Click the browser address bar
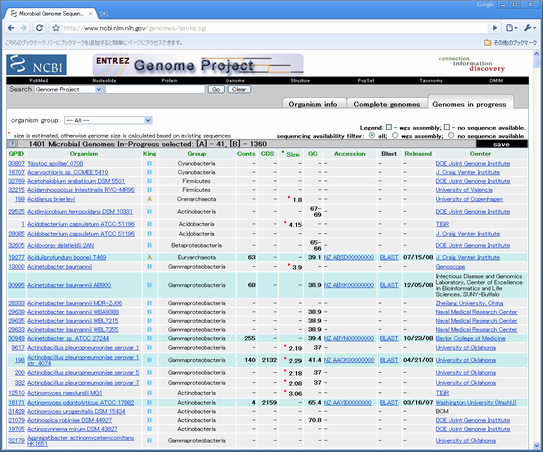 275,28
